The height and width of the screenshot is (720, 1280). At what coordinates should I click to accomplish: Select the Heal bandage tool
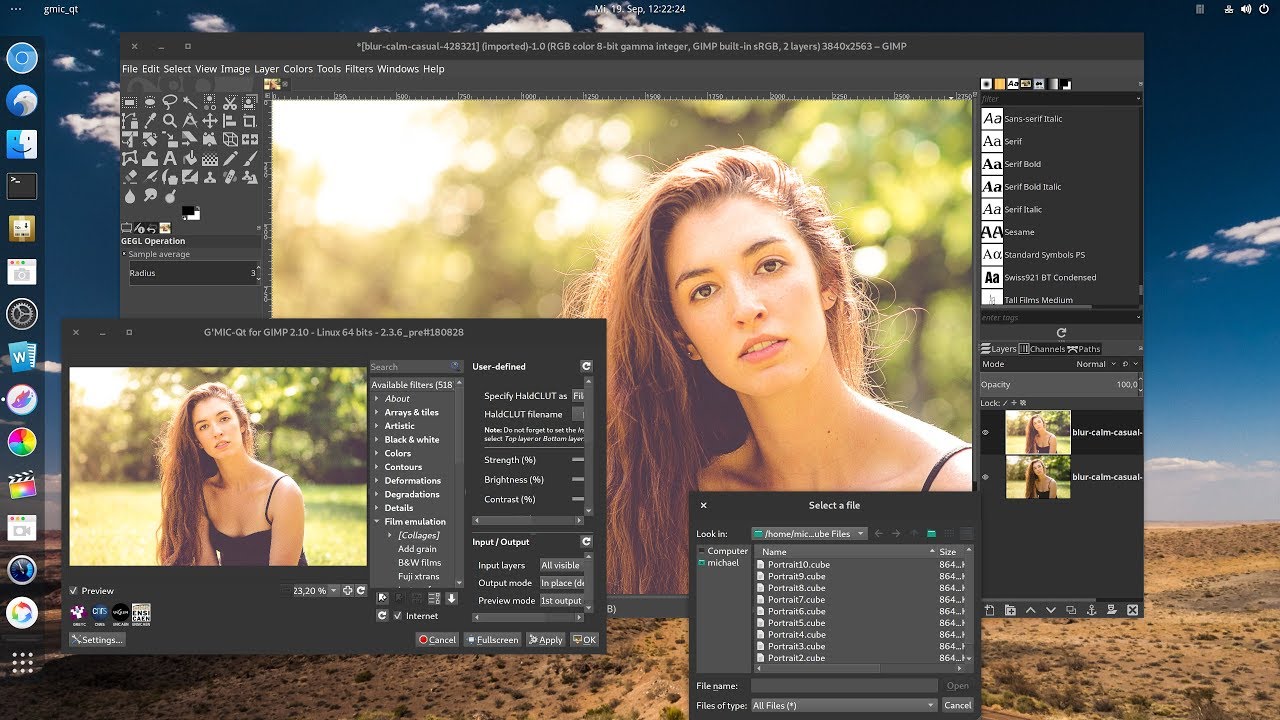[230, 177]
